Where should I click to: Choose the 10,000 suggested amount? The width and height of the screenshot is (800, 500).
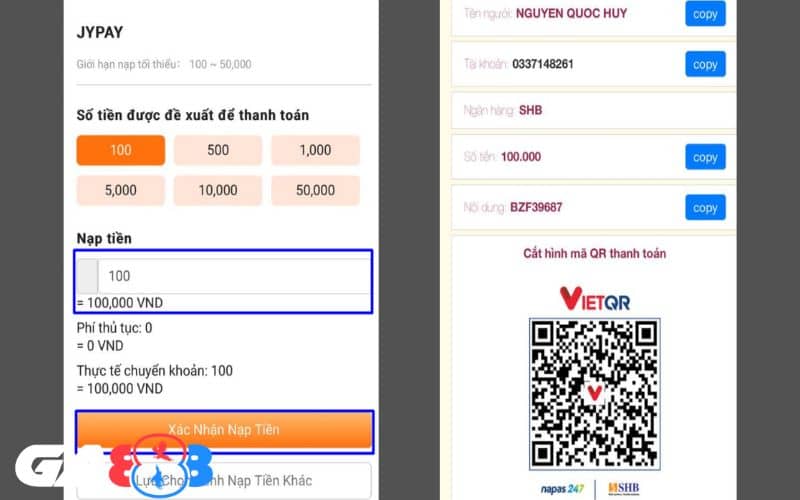217,190
